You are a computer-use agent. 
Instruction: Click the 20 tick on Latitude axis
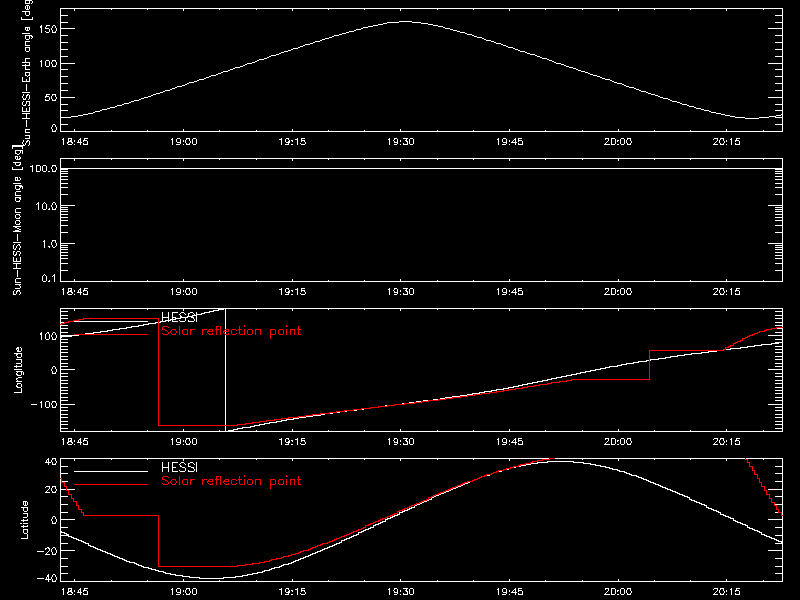pyautogui.click(x=51, y=490)
